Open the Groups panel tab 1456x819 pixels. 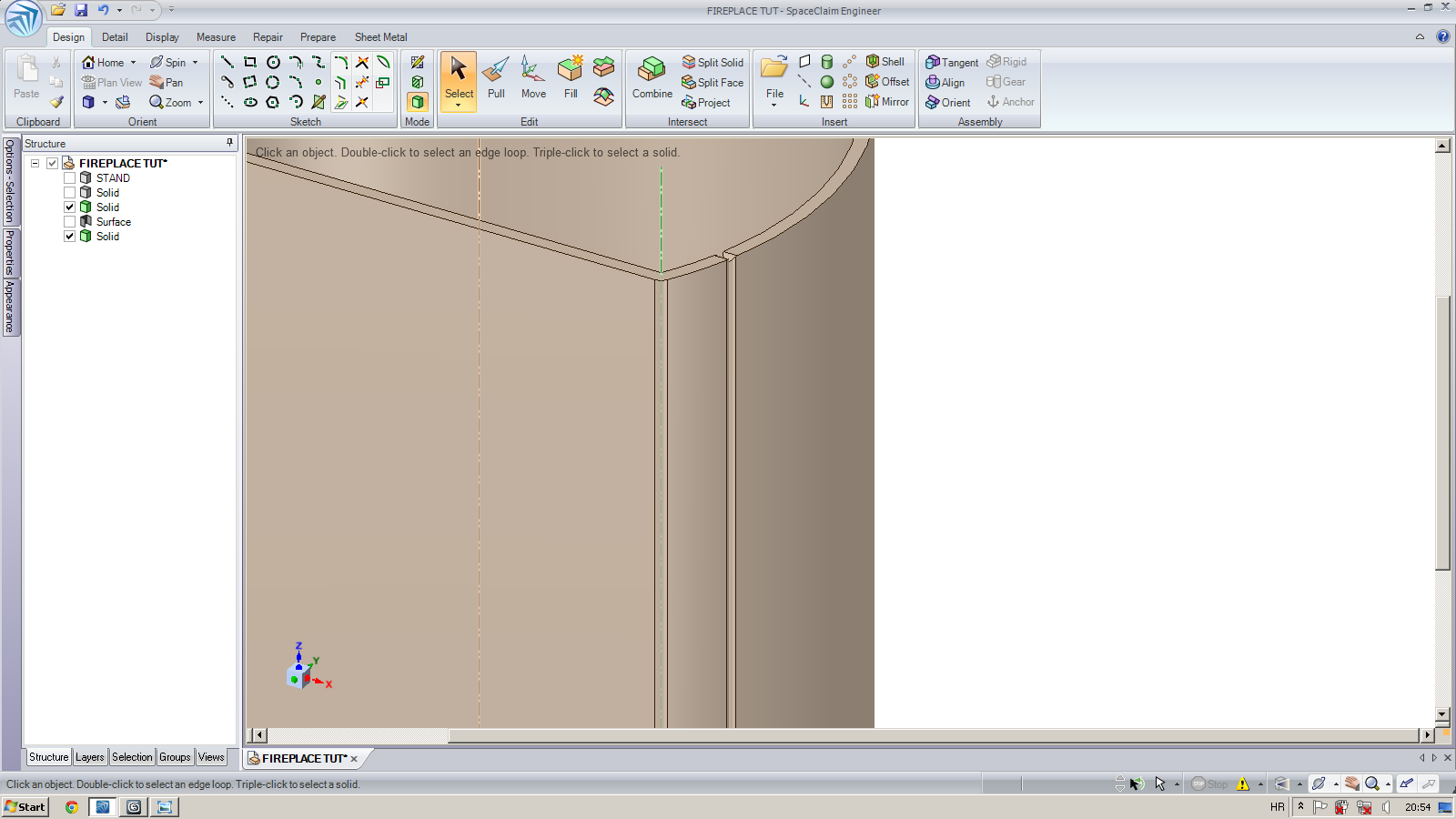tap(175, 757)
